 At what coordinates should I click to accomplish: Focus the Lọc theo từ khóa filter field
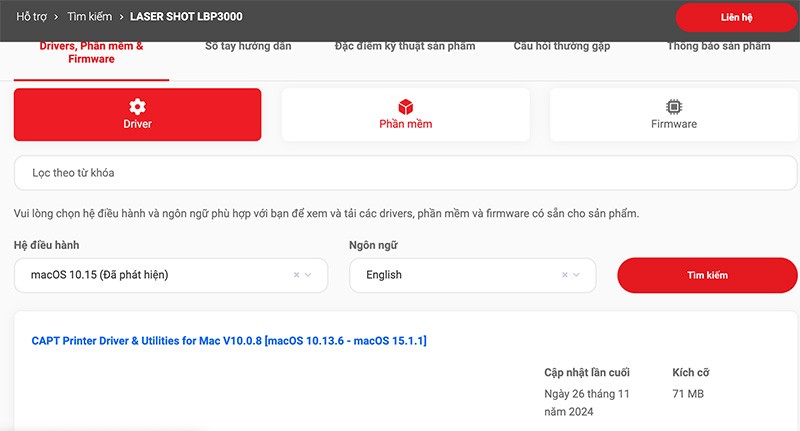coord(406,173)
